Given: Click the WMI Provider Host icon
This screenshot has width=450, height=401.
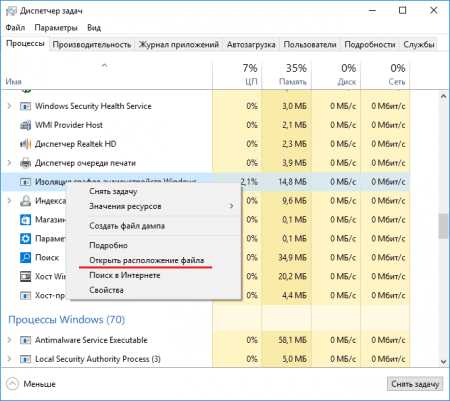Looking at the screenshot, I should [x=25, y=125].
